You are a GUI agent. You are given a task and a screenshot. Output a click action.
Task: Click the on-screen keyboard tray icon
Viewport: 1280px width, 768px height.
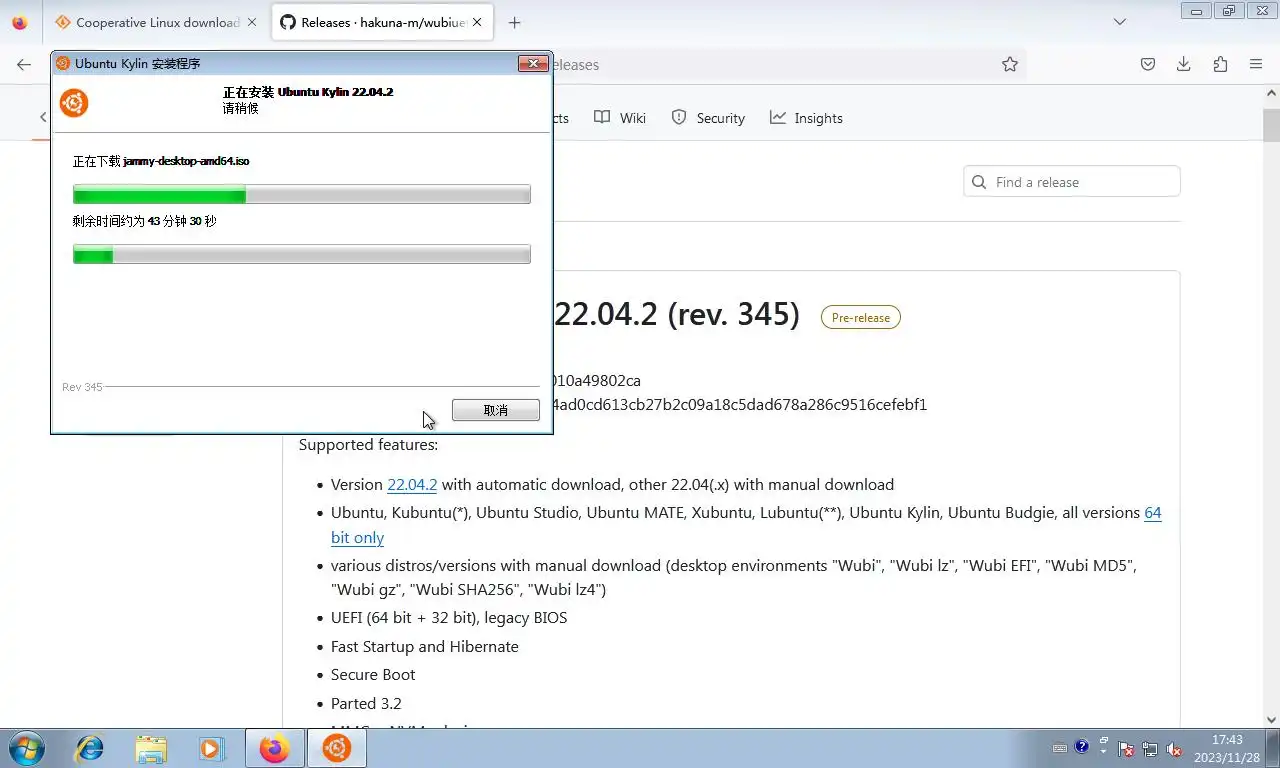(x=1060, y=748)
